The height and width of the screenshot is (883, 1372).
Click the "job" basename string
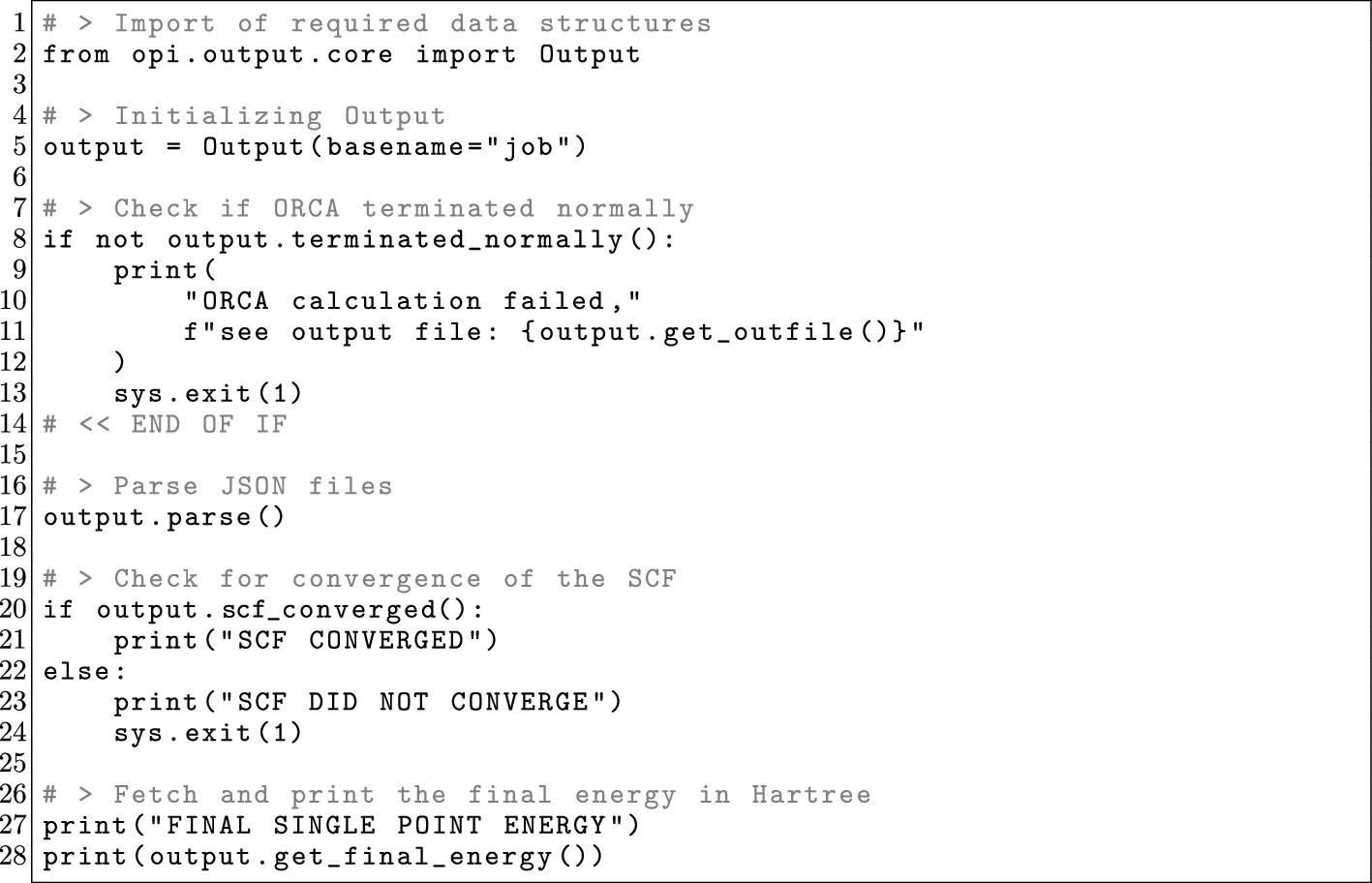[525, 147]
